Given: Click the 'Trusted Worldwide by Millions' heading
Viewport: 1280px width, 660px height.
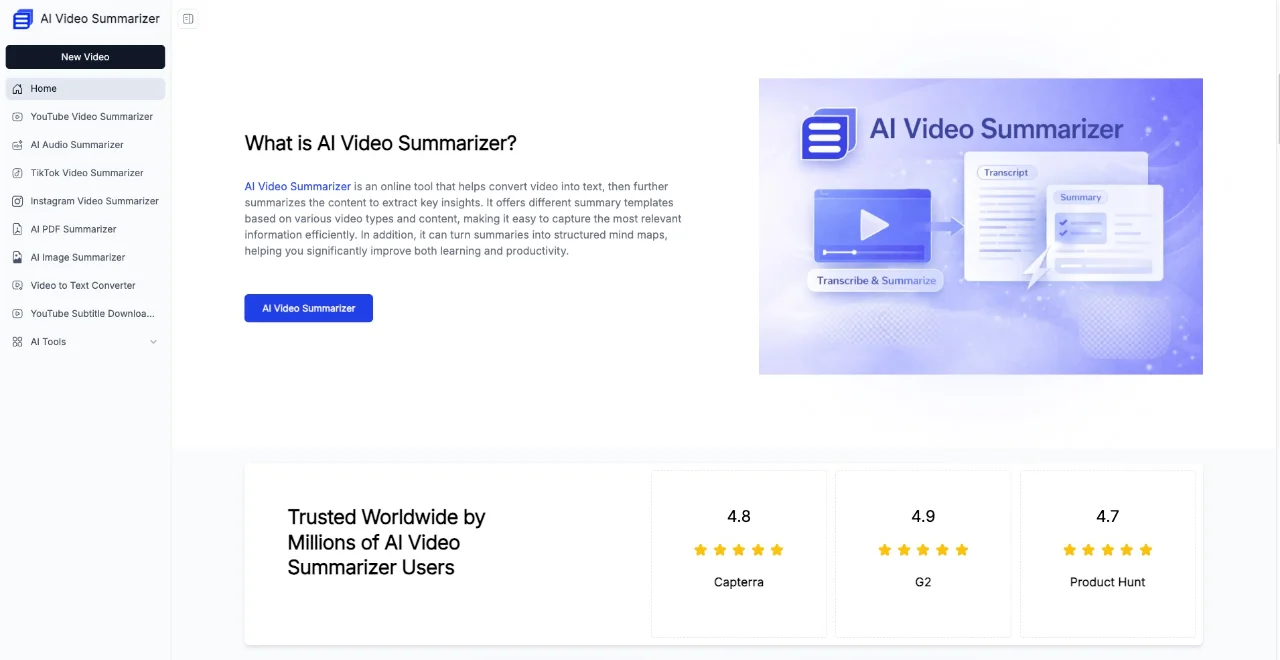Looking at the screenshot, I should pos(386,542).
